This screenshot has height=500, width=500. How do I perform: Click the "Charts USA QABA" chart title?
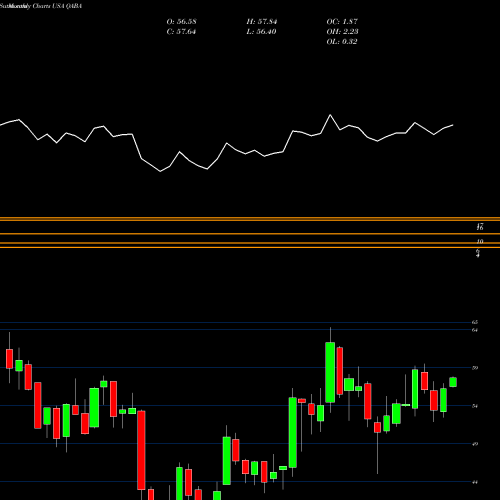click(57, 6)
